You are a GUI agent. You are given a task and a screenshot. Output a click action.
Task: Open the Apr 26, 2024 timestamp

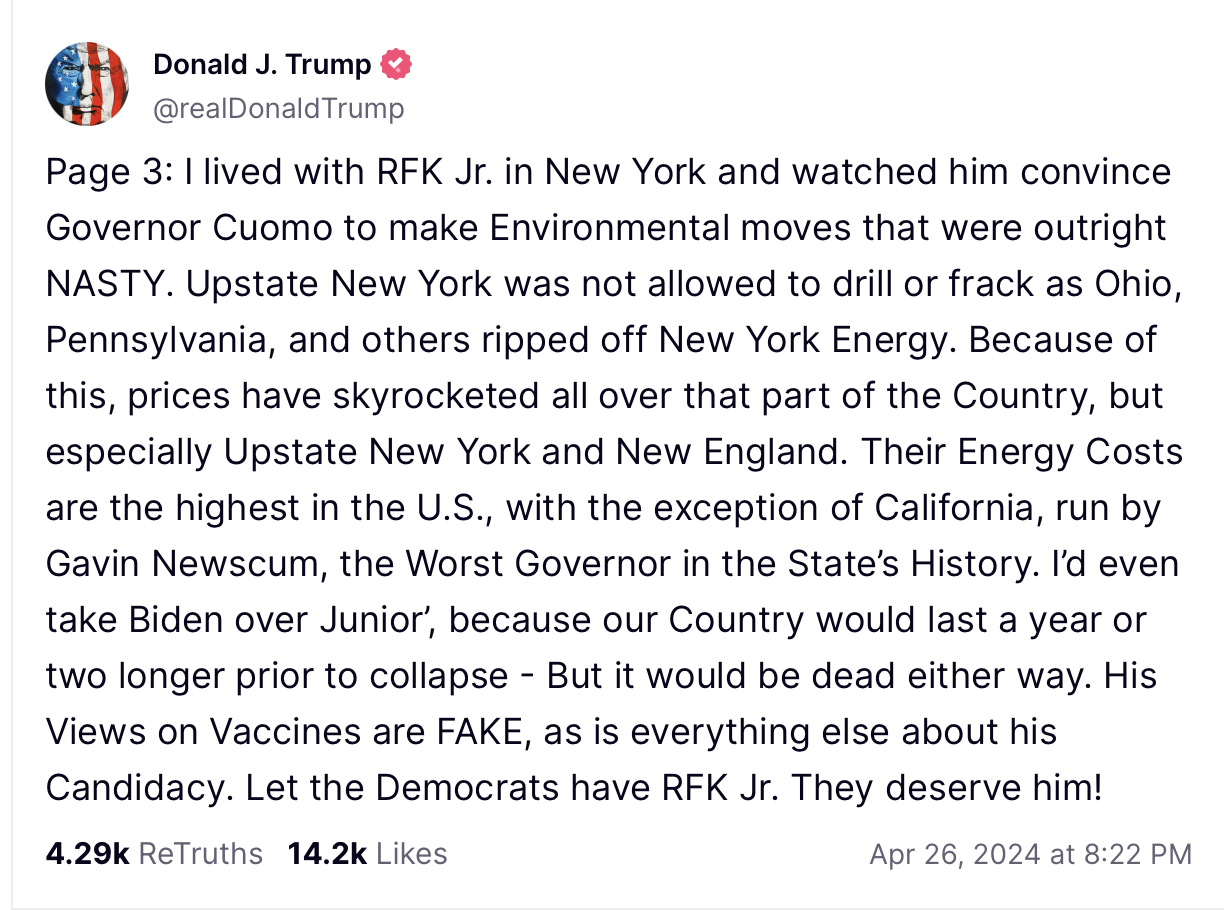pyautogui.click(x=956, y=854)
